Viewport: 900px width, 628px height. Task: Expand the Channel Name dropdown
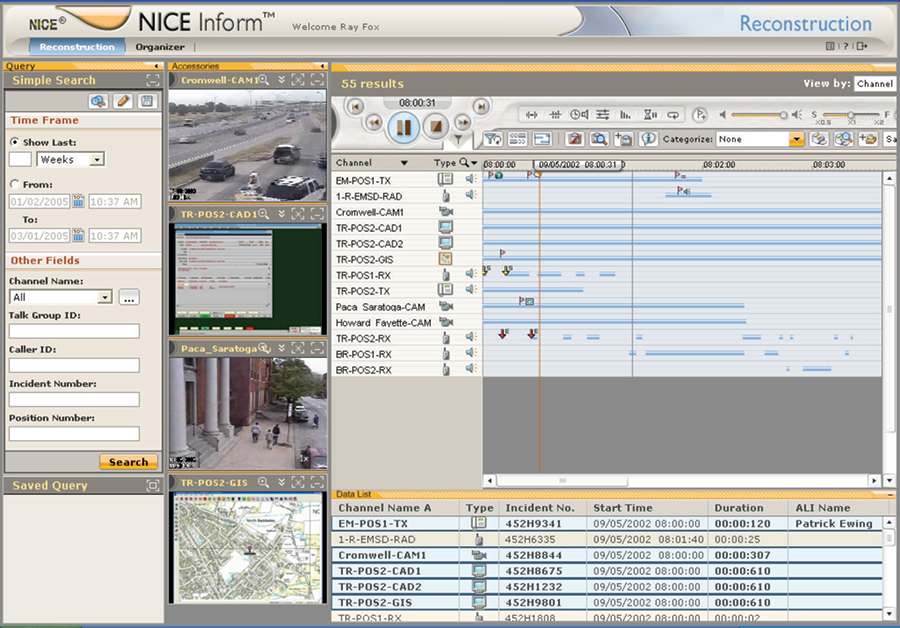pyautogui.click(x=105, y=297)
